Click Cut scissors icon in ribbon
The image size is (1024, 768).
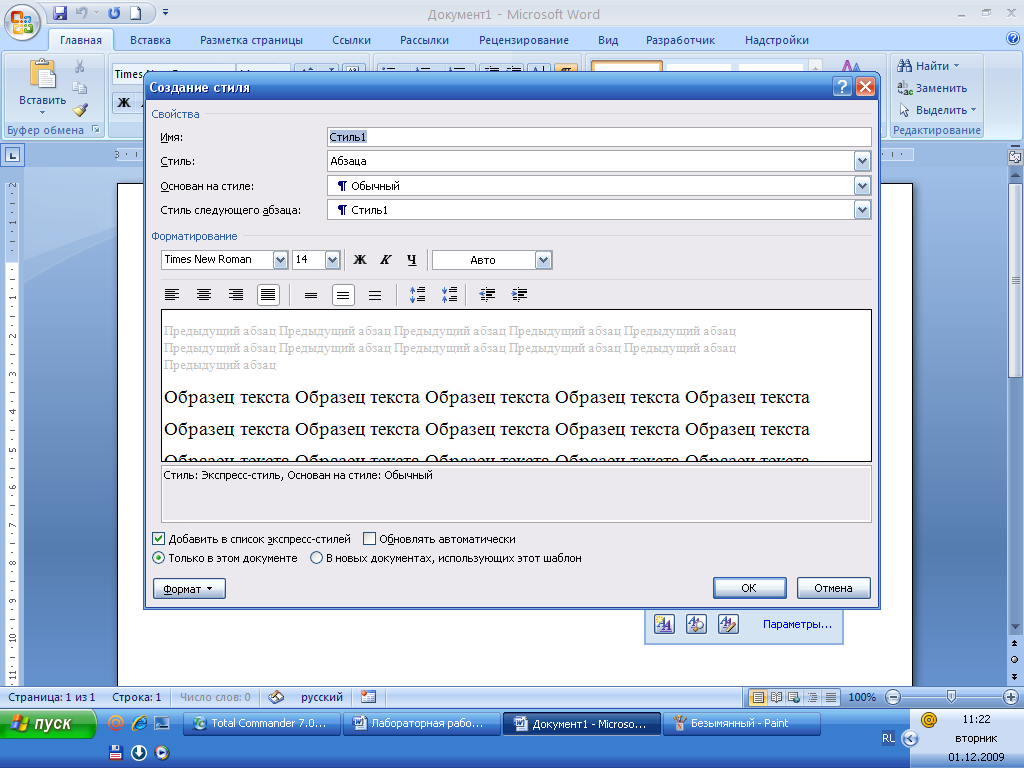coord(80,66)
